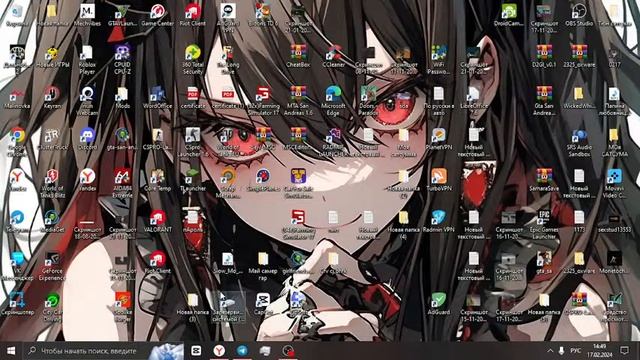Select the Новая папка (3) folder
This screenshot has height=360, width=640.
click(x=192, y=307)
